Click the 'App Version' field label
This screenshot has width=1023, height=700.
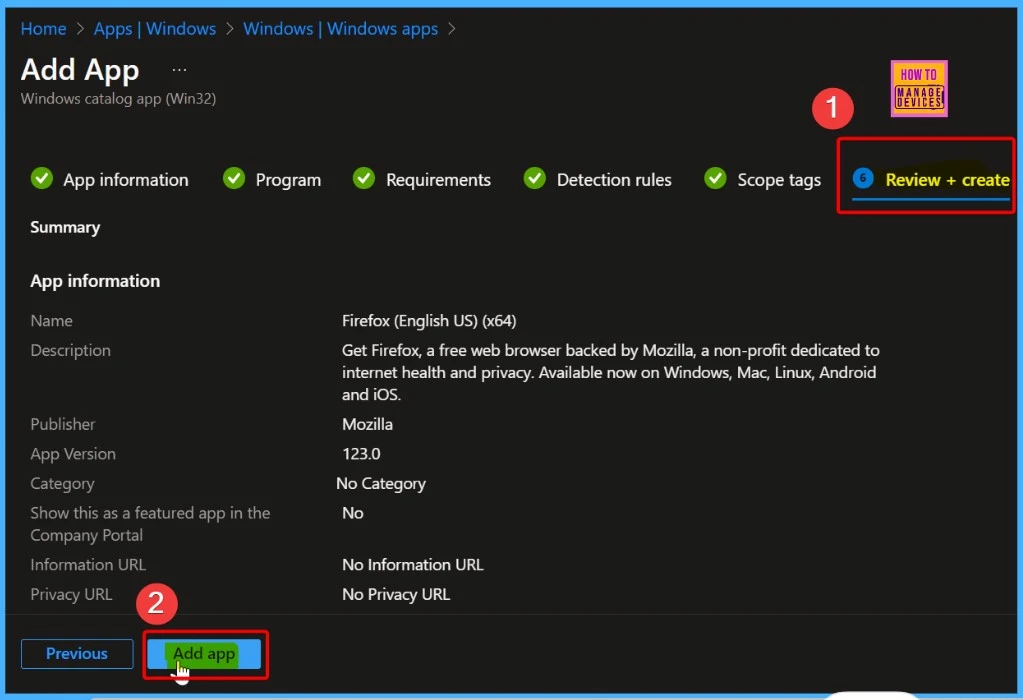point(73,454)
